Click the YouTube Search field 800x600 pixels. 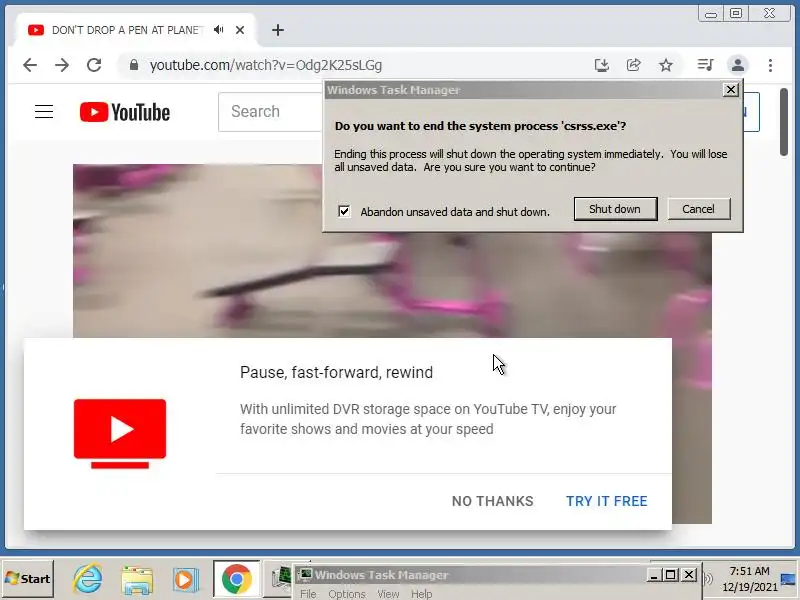pos(270,112)
